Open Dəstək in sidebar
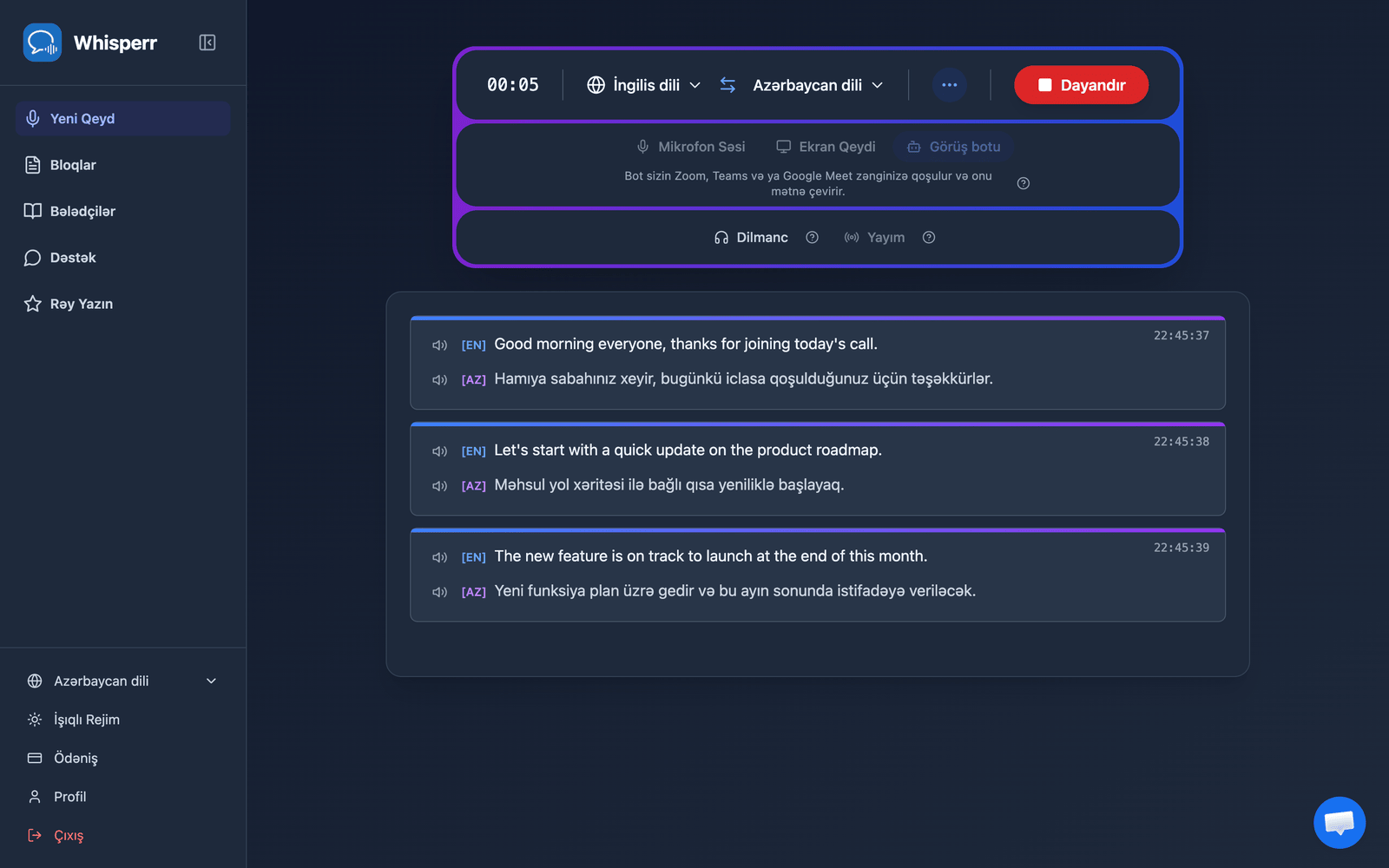The height and width of the screenshot is (868, 1389). point(122,258)
